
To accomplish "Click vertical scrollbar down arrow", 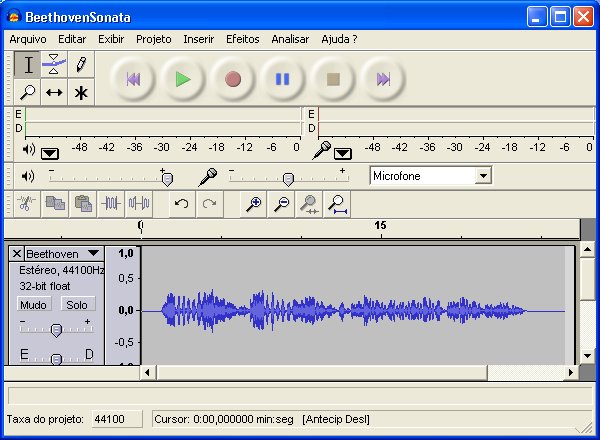I will coord(587,355).
